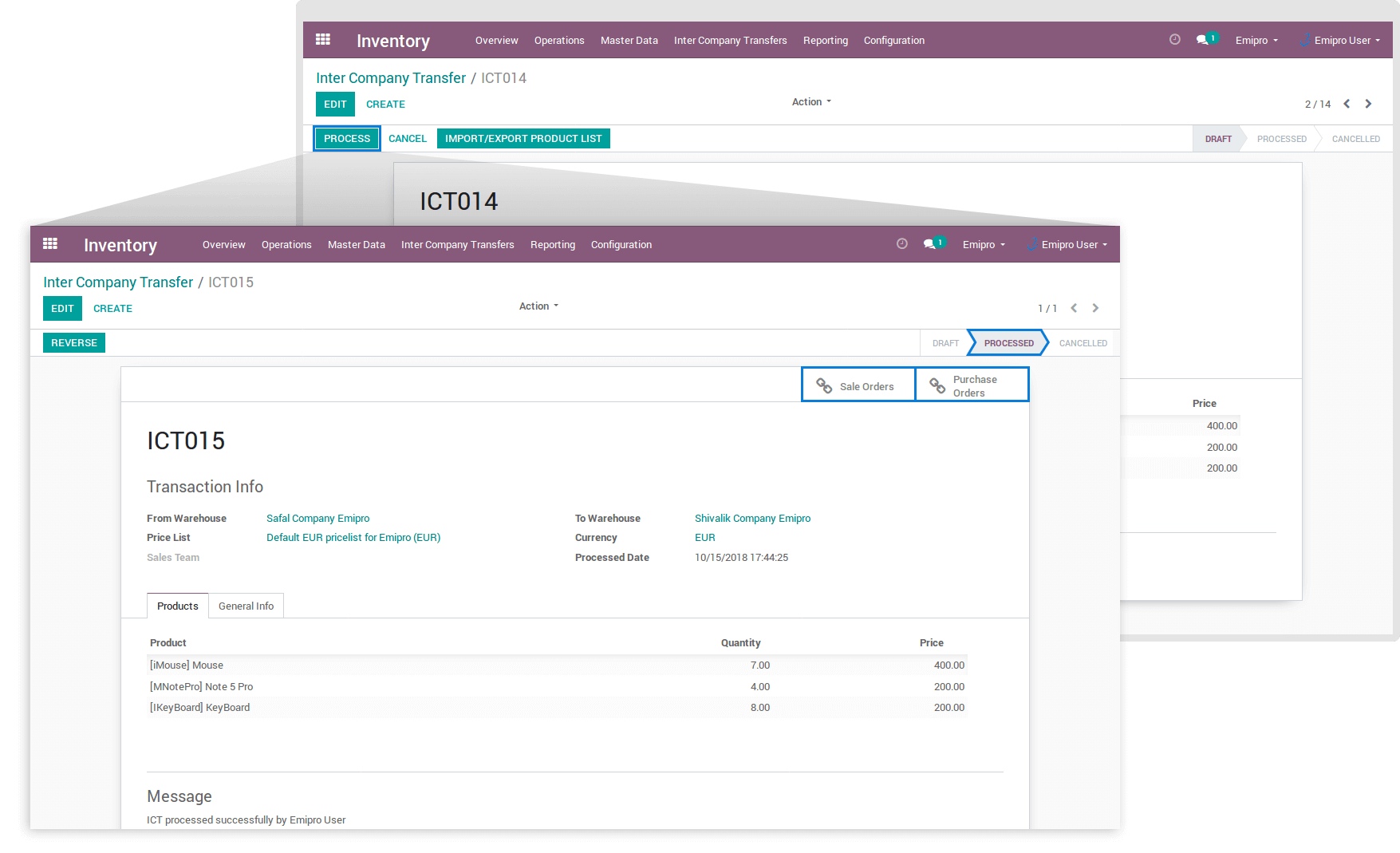Expand the Action dropdown in ICT015 form
This screenshot has width=1400, height=853.
pyautogui.click(x=538, y=306)
